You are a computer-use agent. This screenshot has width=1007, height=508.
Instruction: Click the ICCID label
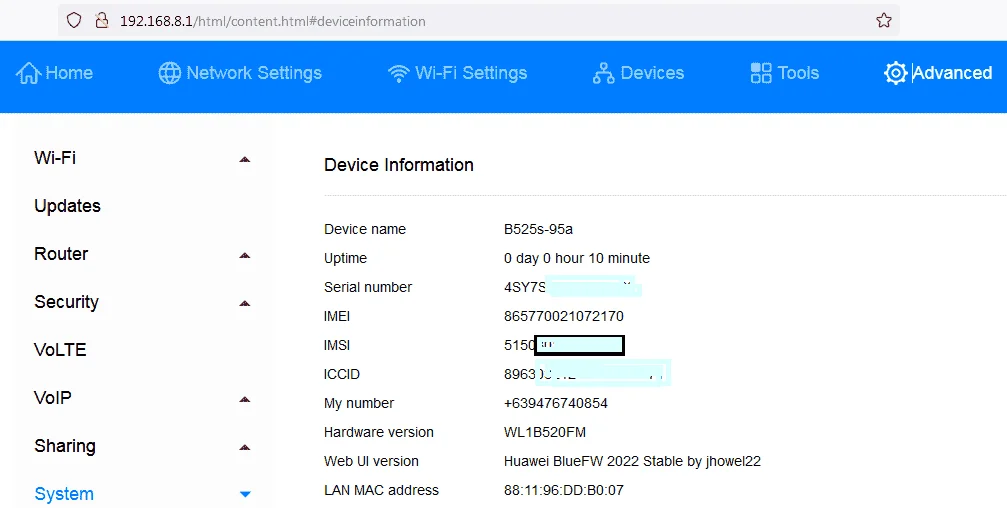pyautogui.click(x=342, y=374)
